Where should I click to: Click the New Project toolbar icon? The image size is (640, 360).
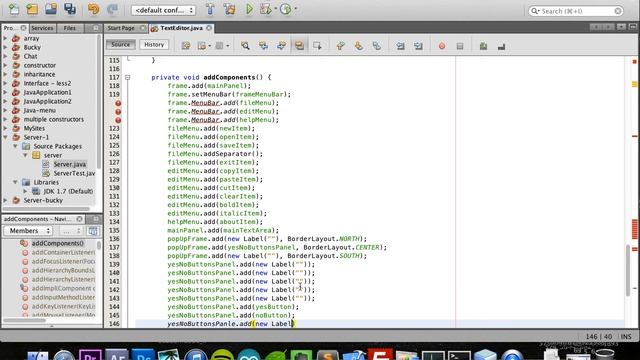click(32, 9)
